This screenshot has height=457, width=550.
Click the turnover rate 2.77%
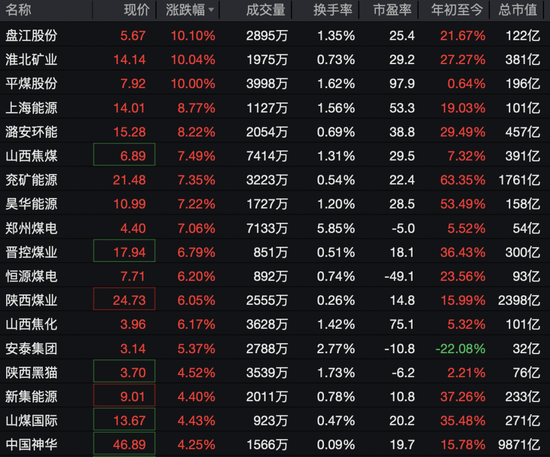tap(336, 349)
